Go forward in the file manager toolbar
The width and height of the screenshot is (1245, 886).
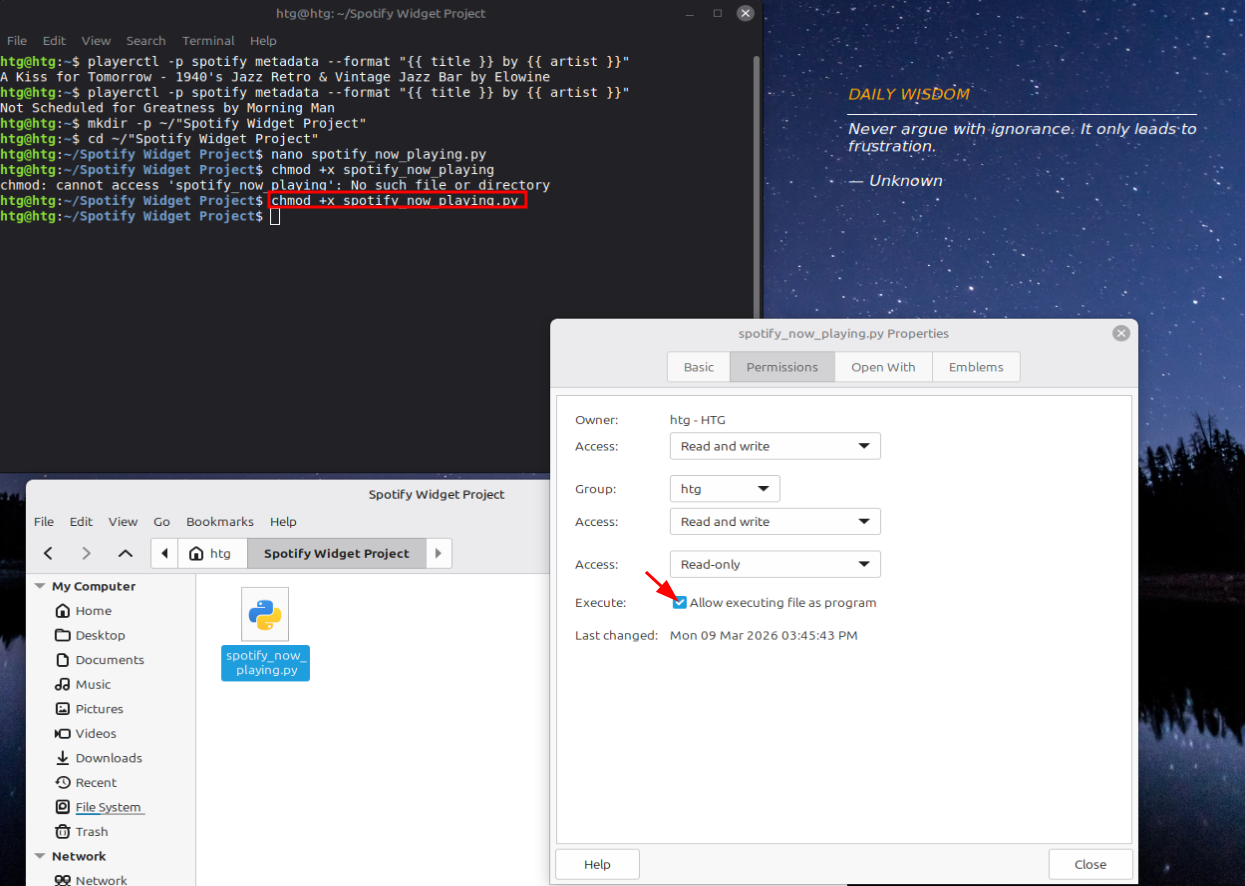click(x=86, y=553)
